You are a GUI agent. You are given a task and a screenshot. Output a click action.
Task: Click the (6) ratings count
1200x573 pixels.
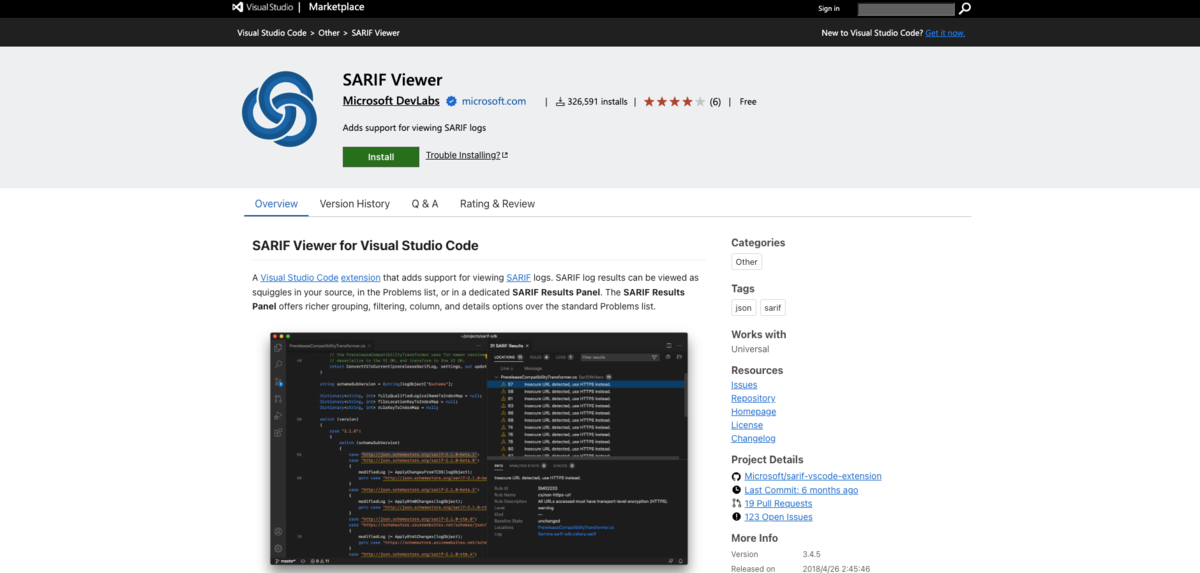click(715, 101)
